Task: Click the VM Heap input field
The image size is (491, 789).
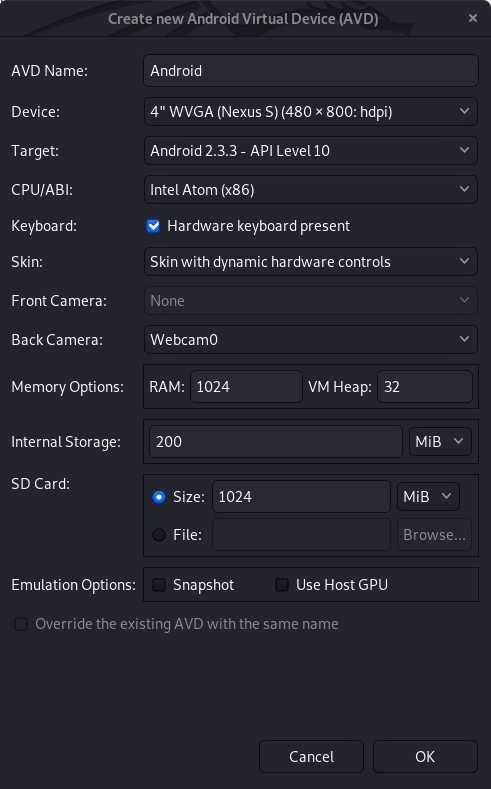Action: [425, 386]
